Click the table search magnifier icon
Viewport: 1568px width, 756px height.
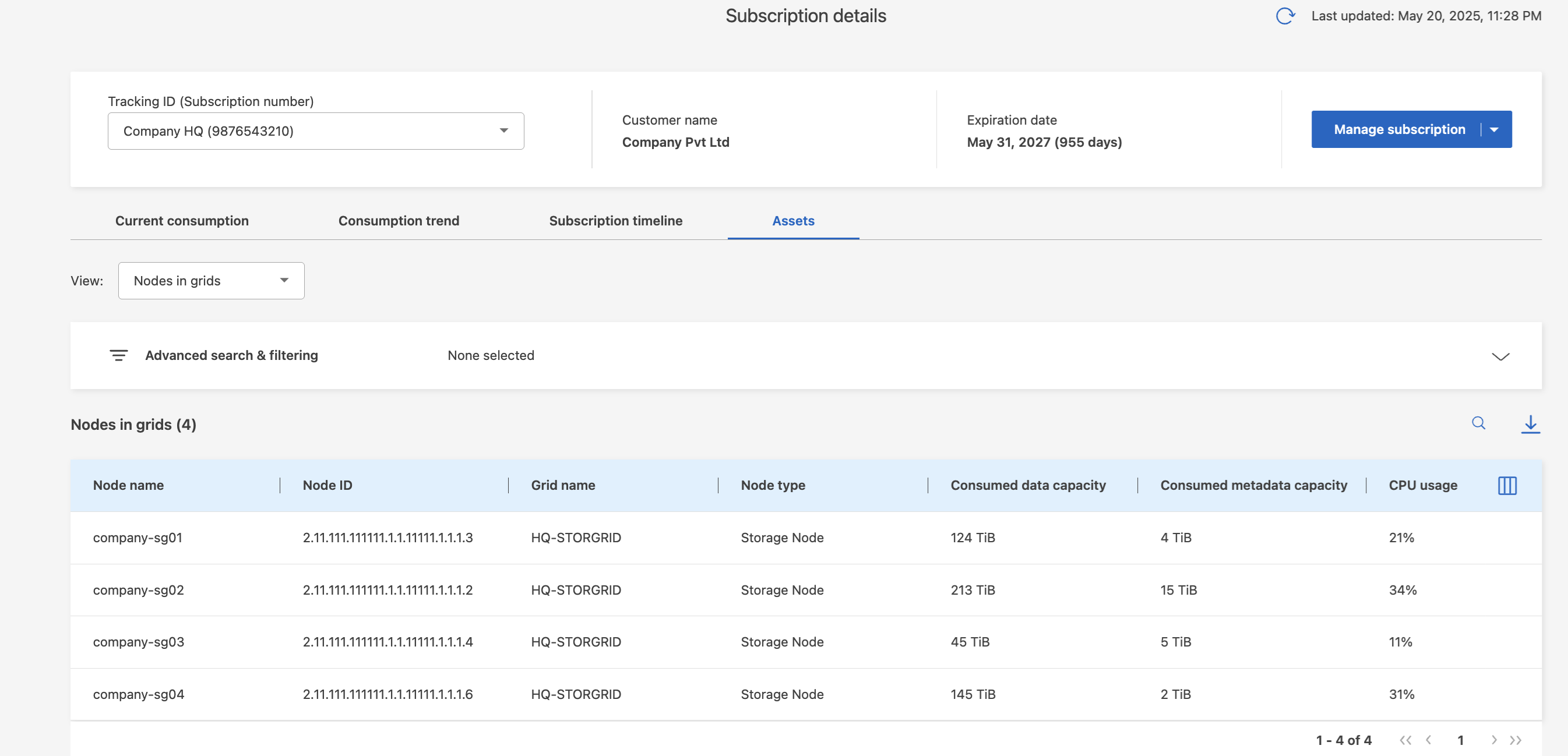tap(1478, 423)
